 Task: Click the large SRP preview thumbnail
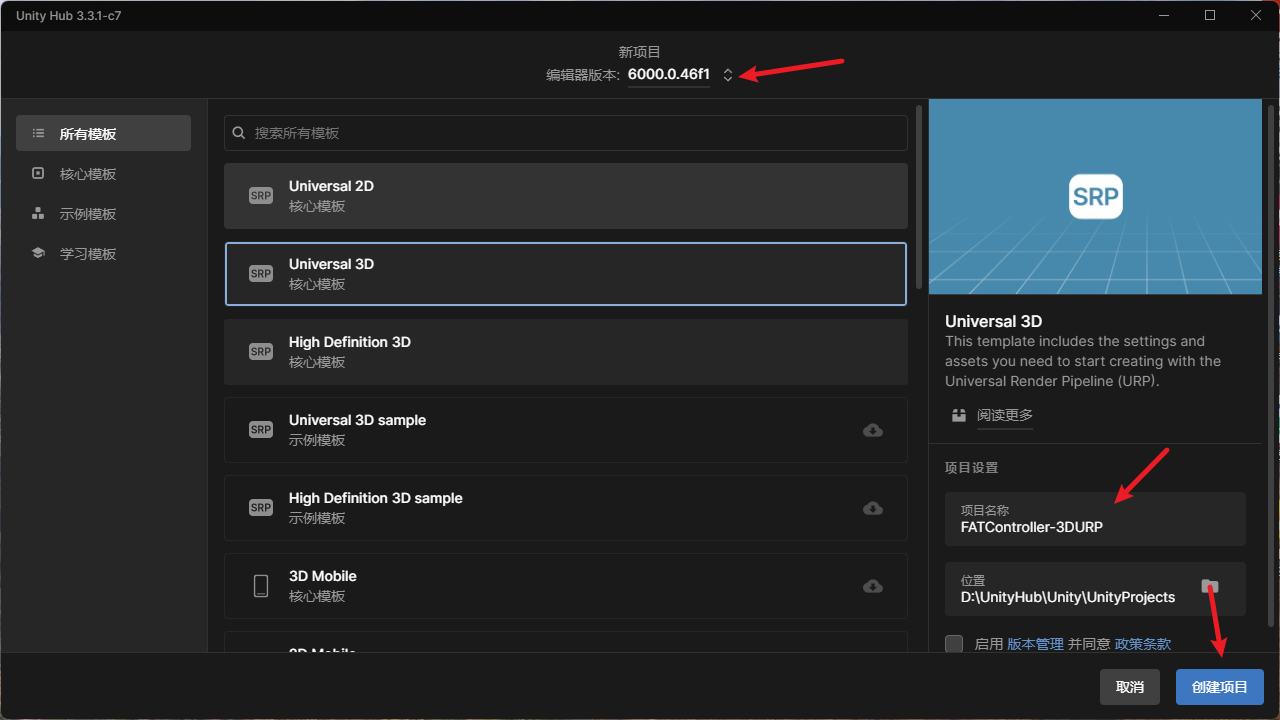(1095, 197)
